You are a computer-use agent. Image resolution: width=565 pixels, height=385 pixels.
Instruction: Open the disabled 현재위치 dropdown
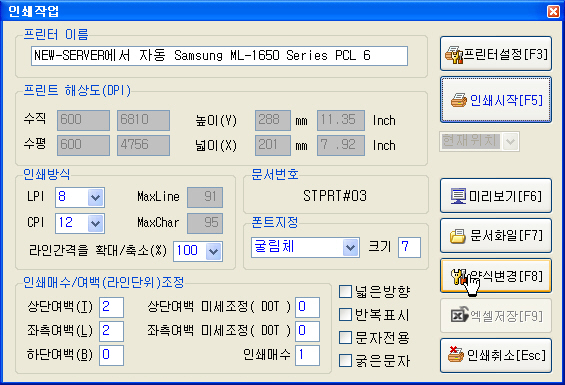pos(510,141)
